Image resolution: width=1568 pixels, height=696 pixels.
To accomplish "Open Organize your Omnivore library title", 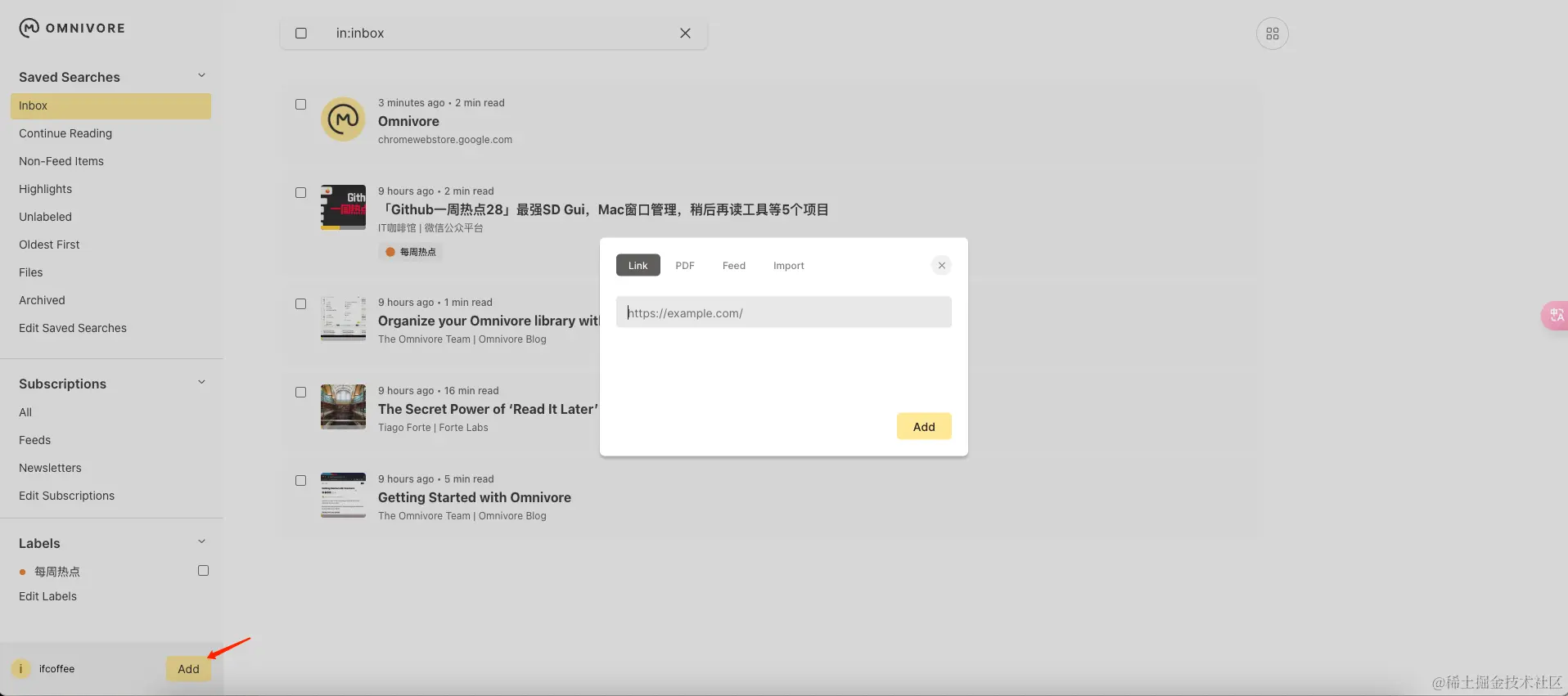I will (489, 321).
